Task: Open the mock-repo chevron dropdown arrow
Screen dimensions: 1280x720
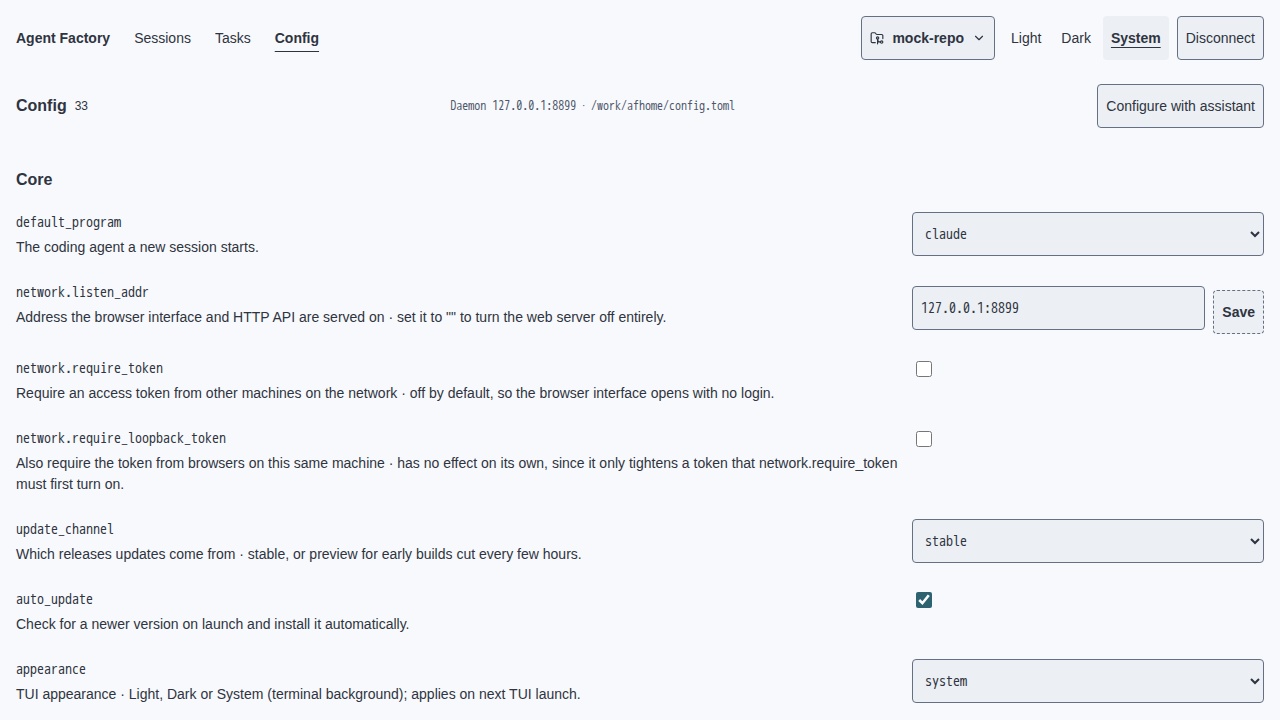Action: tap(979, 38)
